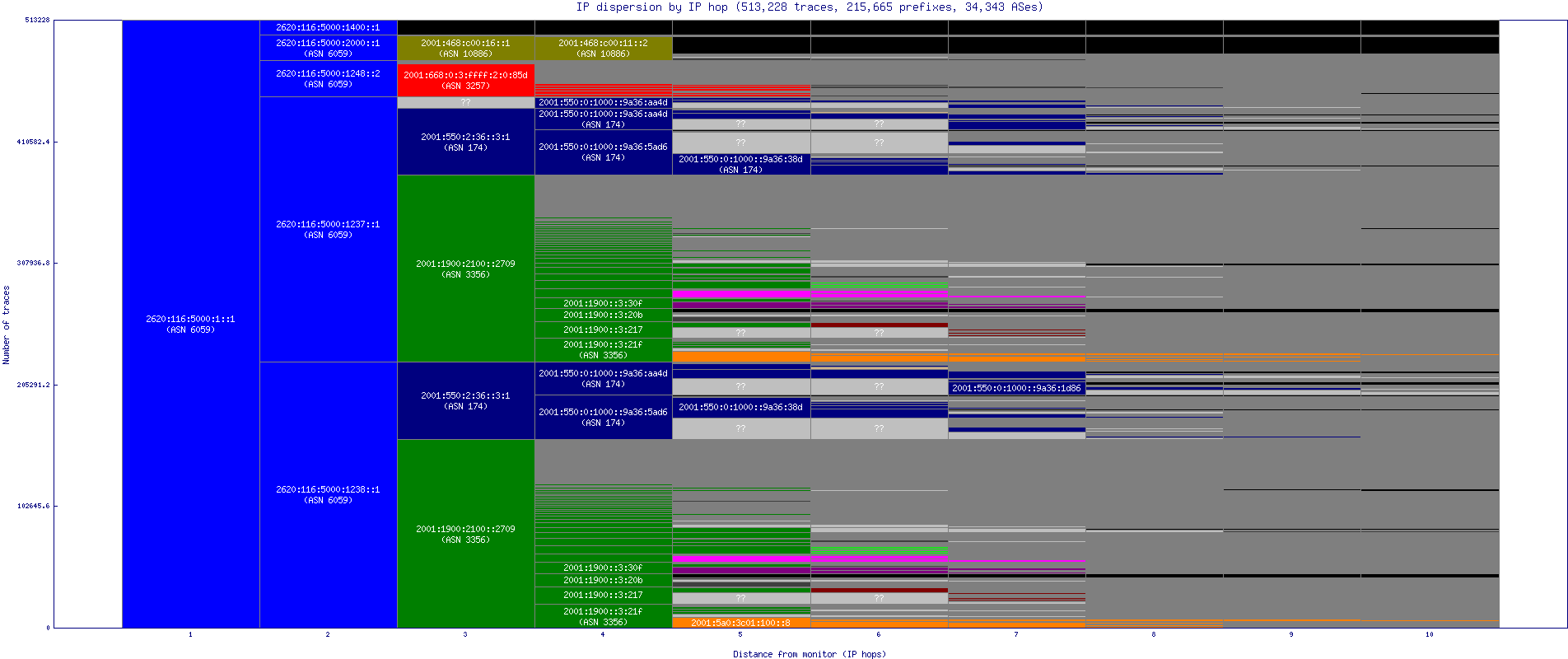Select hop-2 block 2620:116:5000:2000::1
This screenshot has height=659, width=1568.
coord(329,48)
